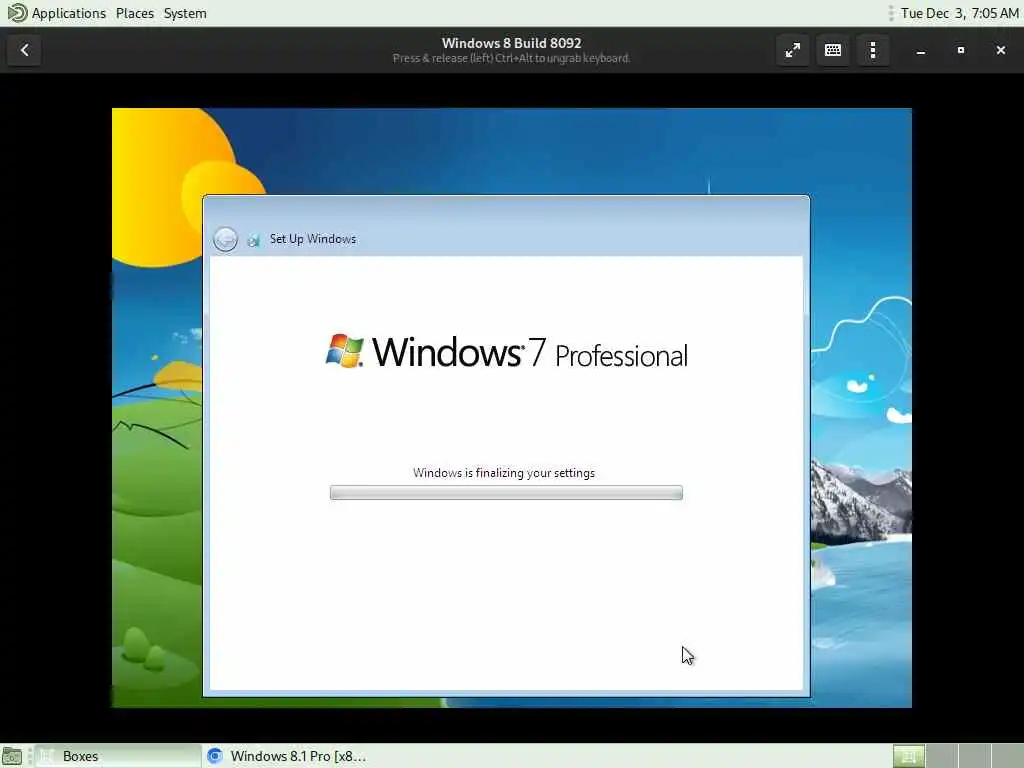Select the first workspace in the switcher

908,756
